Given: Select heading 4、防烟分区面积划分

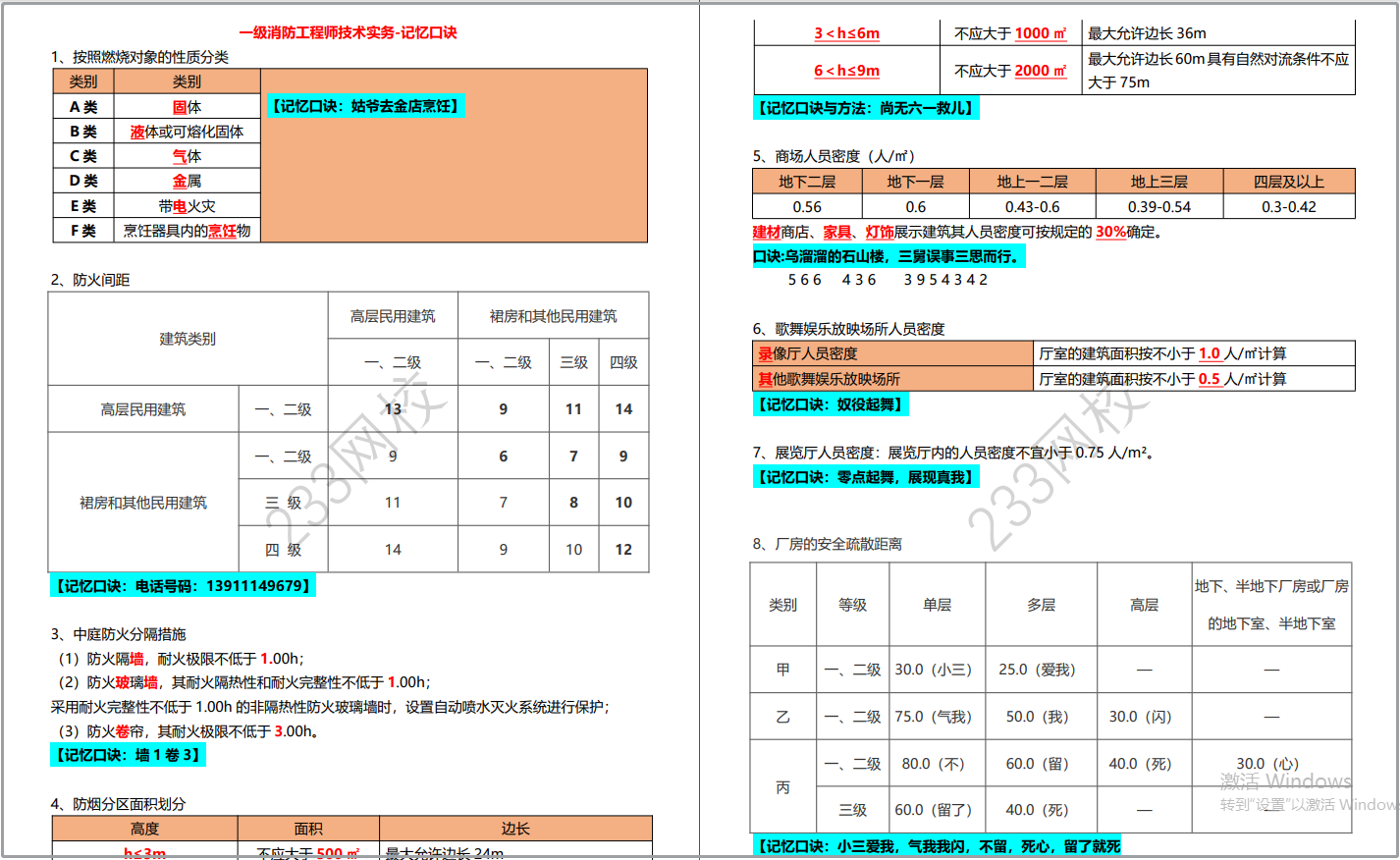Looking at the screenshot, I should (118, 804).
